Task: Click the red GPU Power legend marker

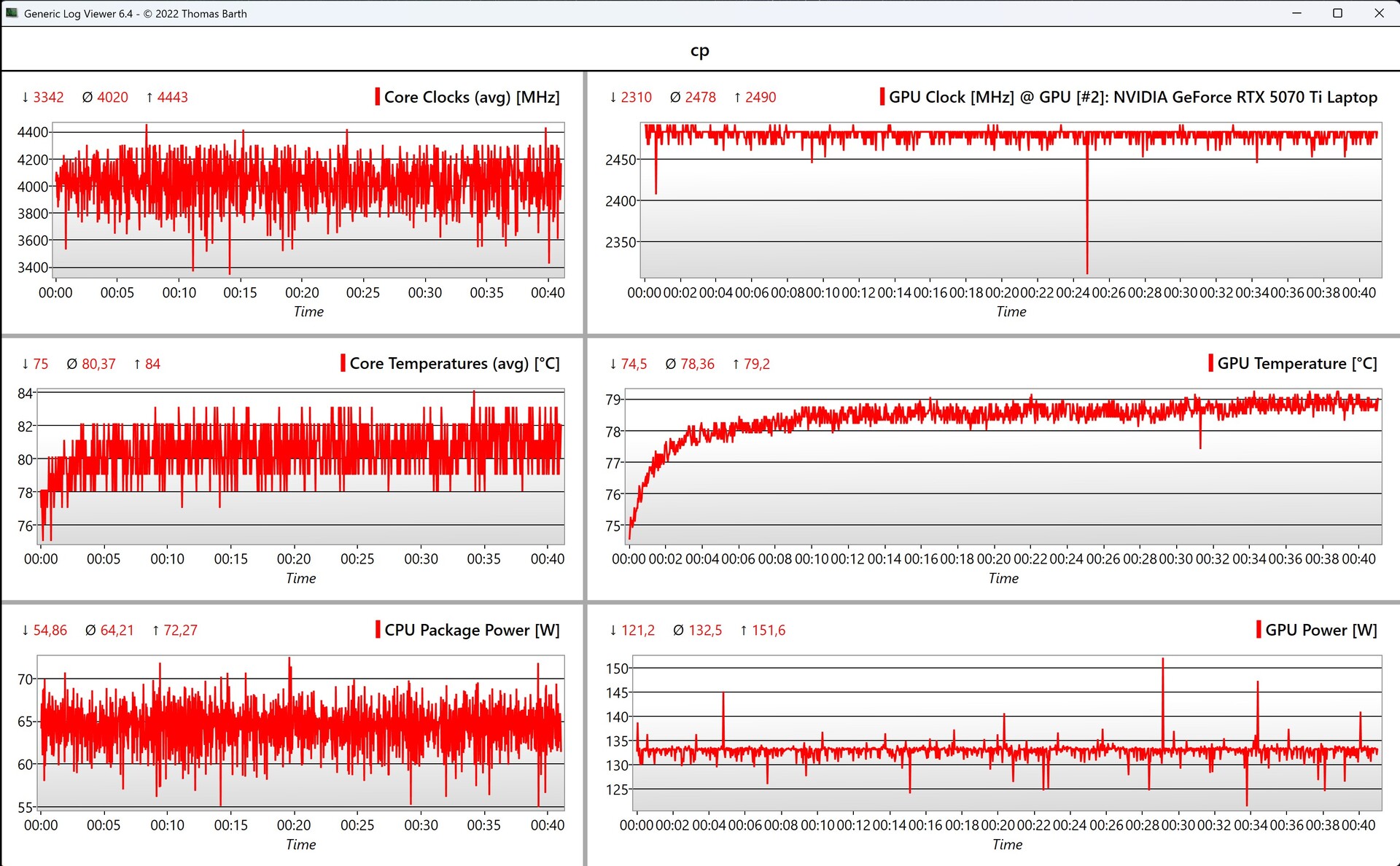Action: click(x=1259, y=630)
